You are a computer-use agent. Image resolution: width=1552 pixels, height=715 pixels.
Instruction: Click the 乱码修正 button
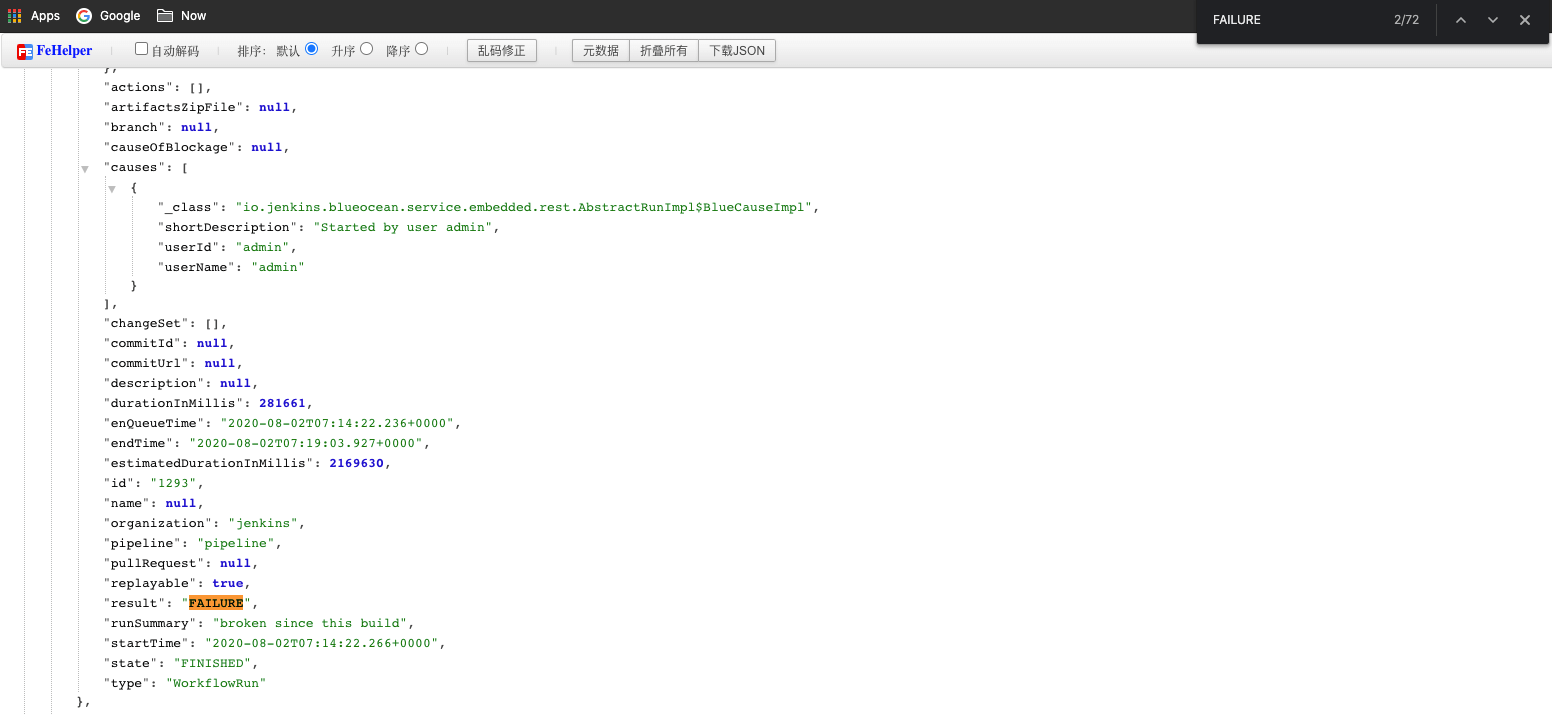click(502, 51)
